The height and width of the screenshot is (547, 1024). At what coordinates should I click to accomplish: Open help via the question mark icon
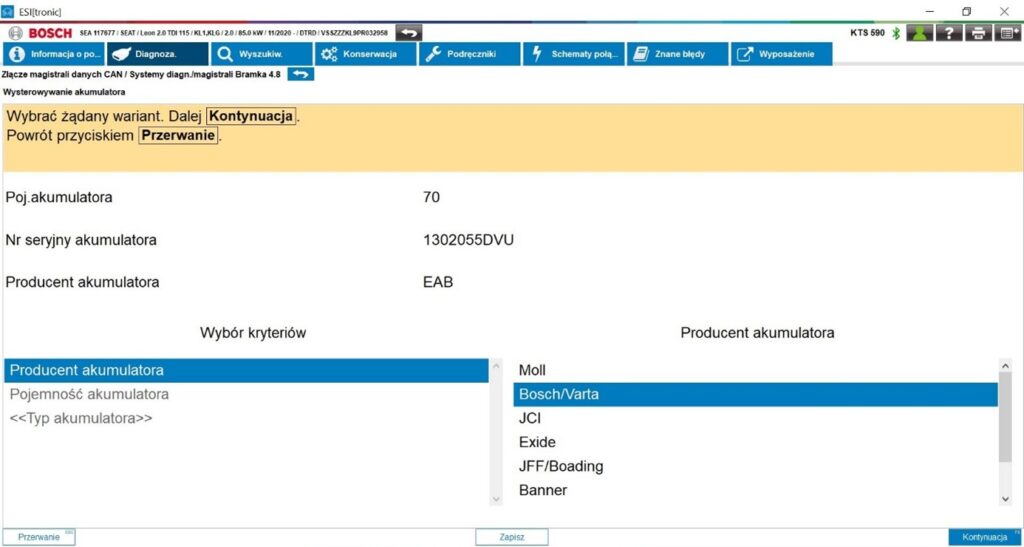[949, 33]
